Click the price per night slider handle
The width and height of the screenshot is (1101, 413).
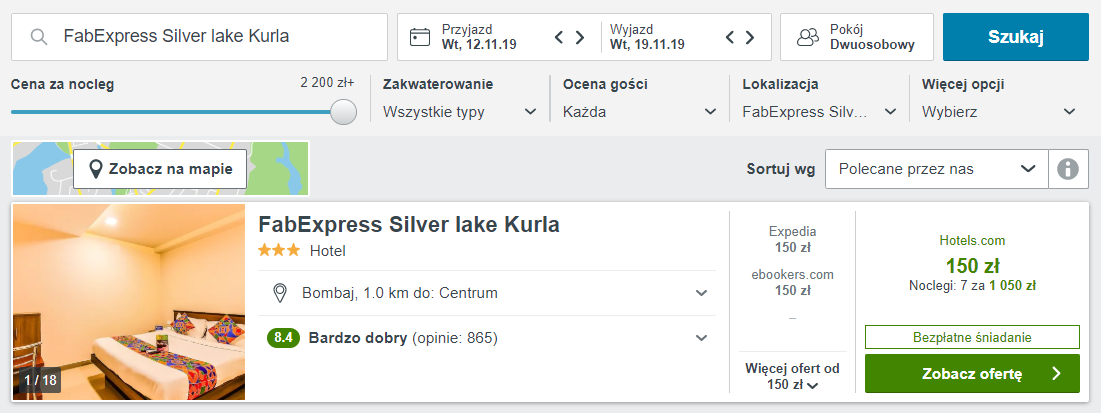pyautogui.click(x=343, y=112)
